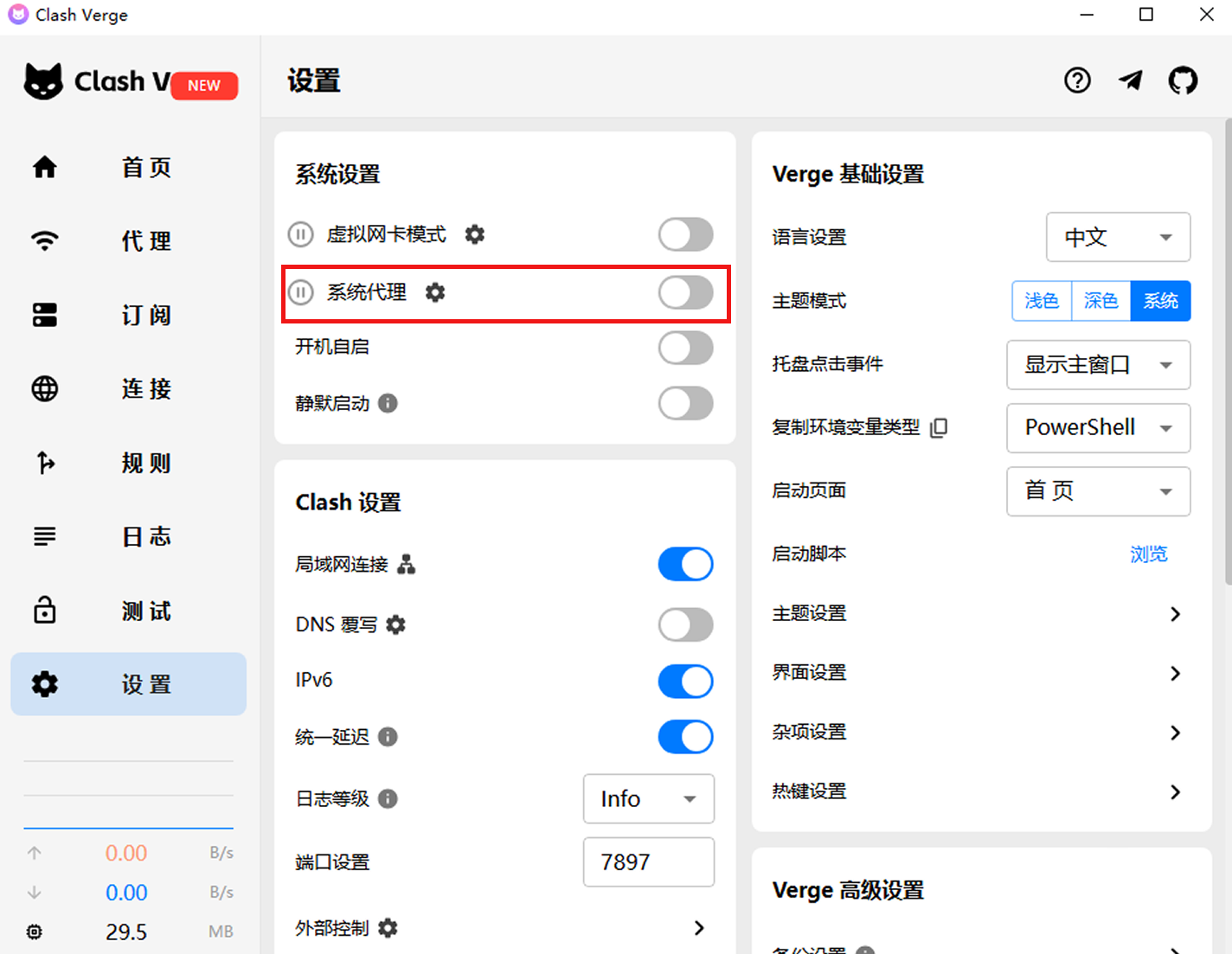Go to 规则 page
Screen dimensions: 1232x954
pyautogui.click(x=128, y=463)
